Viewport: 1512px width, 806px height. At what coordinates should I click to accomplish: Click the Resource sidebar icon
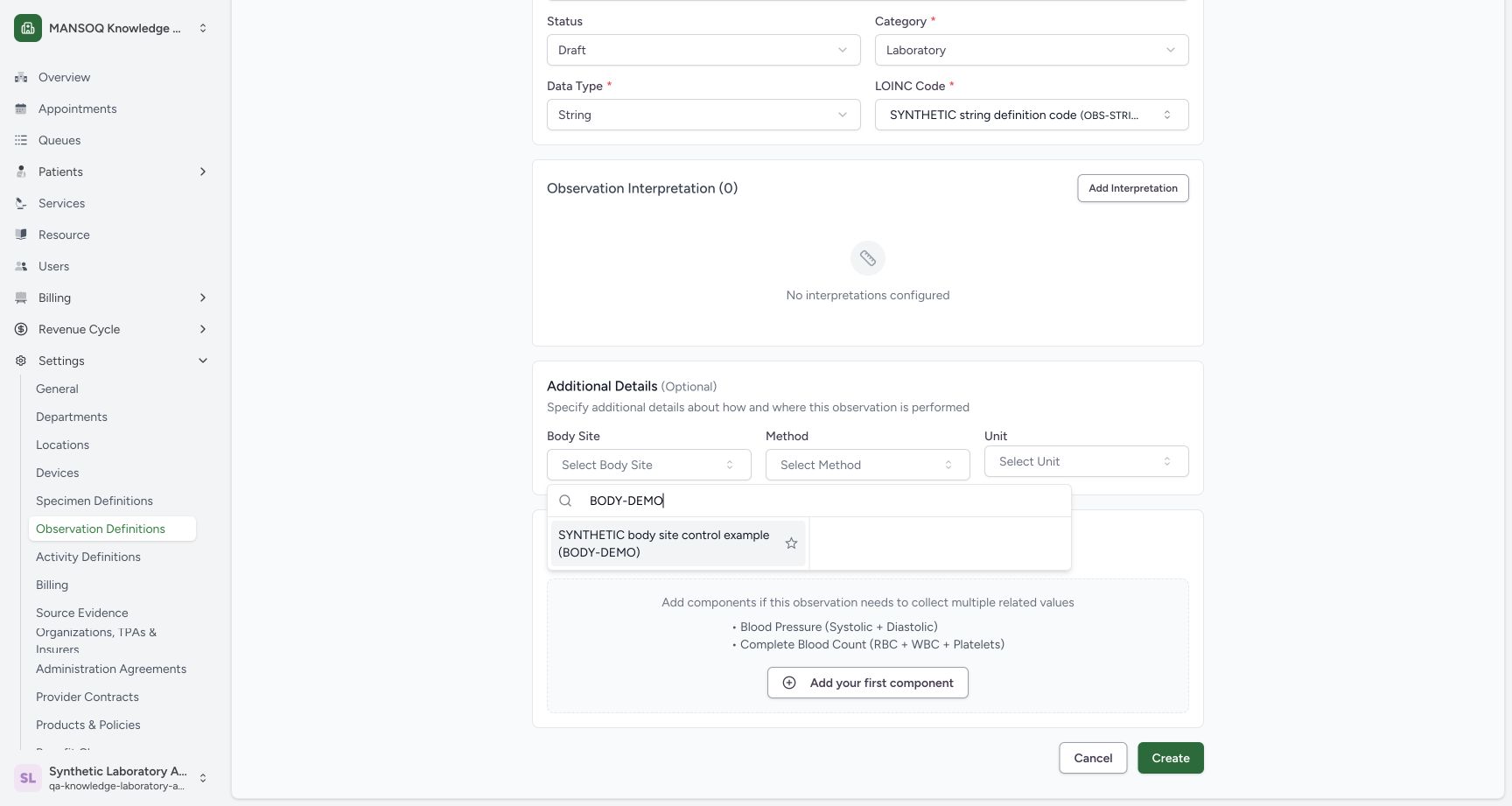(21, 235)
